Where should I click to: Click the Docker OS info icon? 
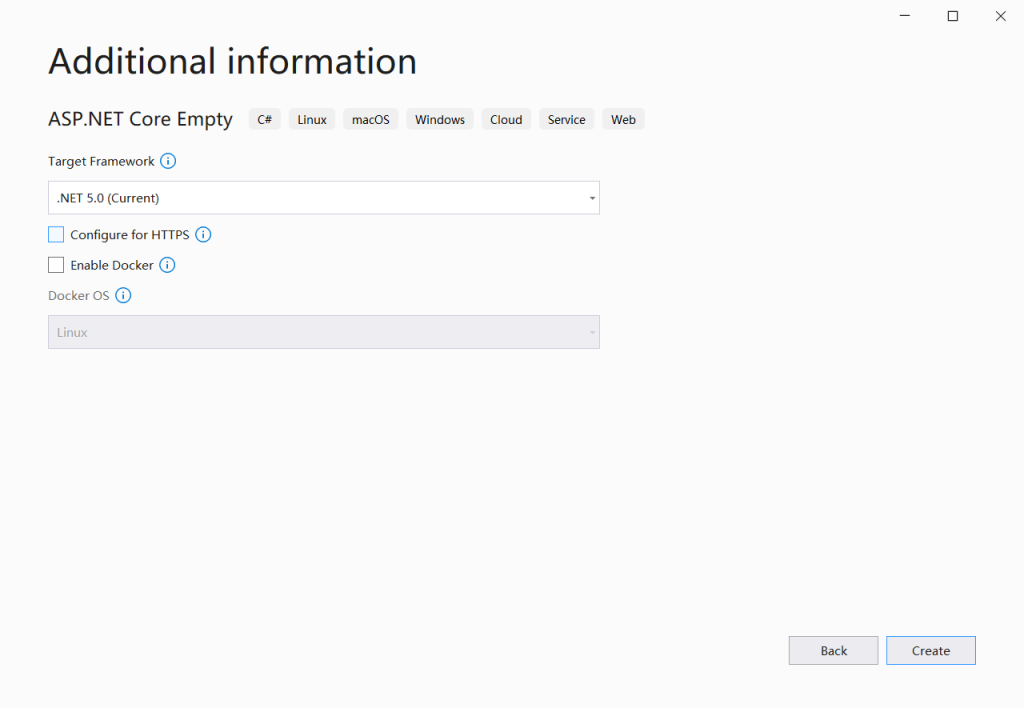pos(123,295)
